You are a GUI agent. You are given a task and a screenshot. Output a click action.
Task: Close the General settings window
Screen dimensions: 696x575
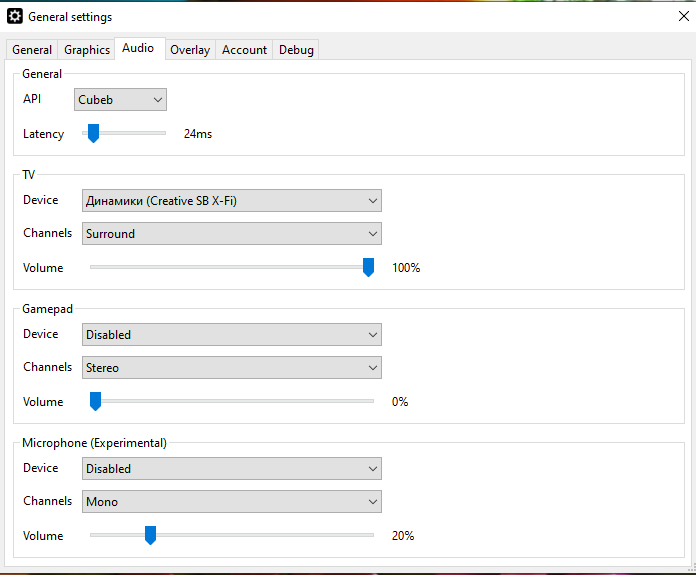click(x=682, y=17)
